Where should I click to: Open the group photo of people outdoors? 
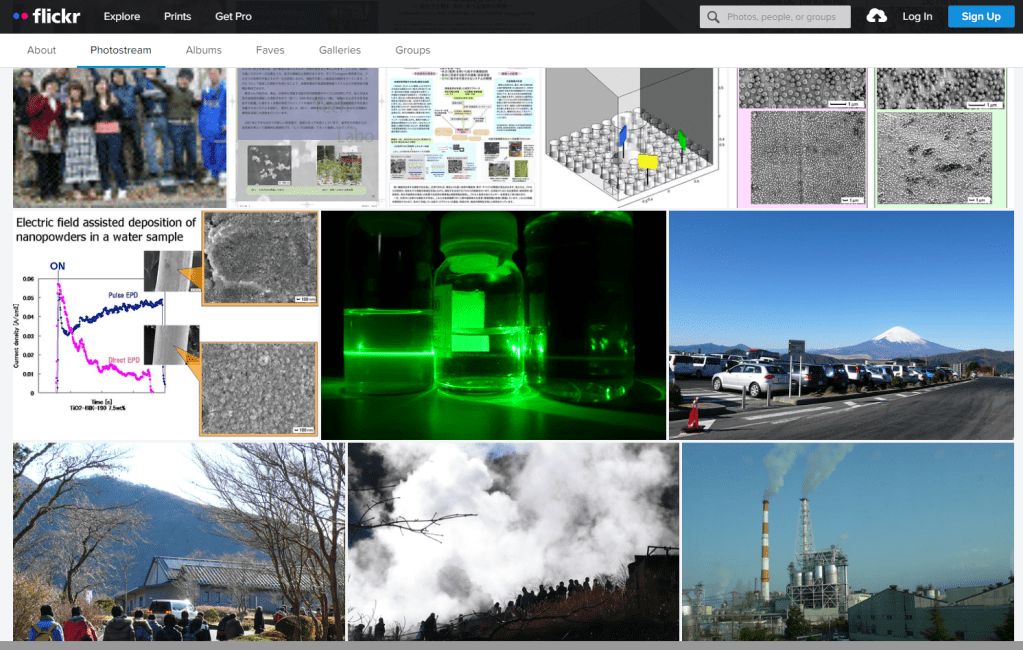coord(119,137)
